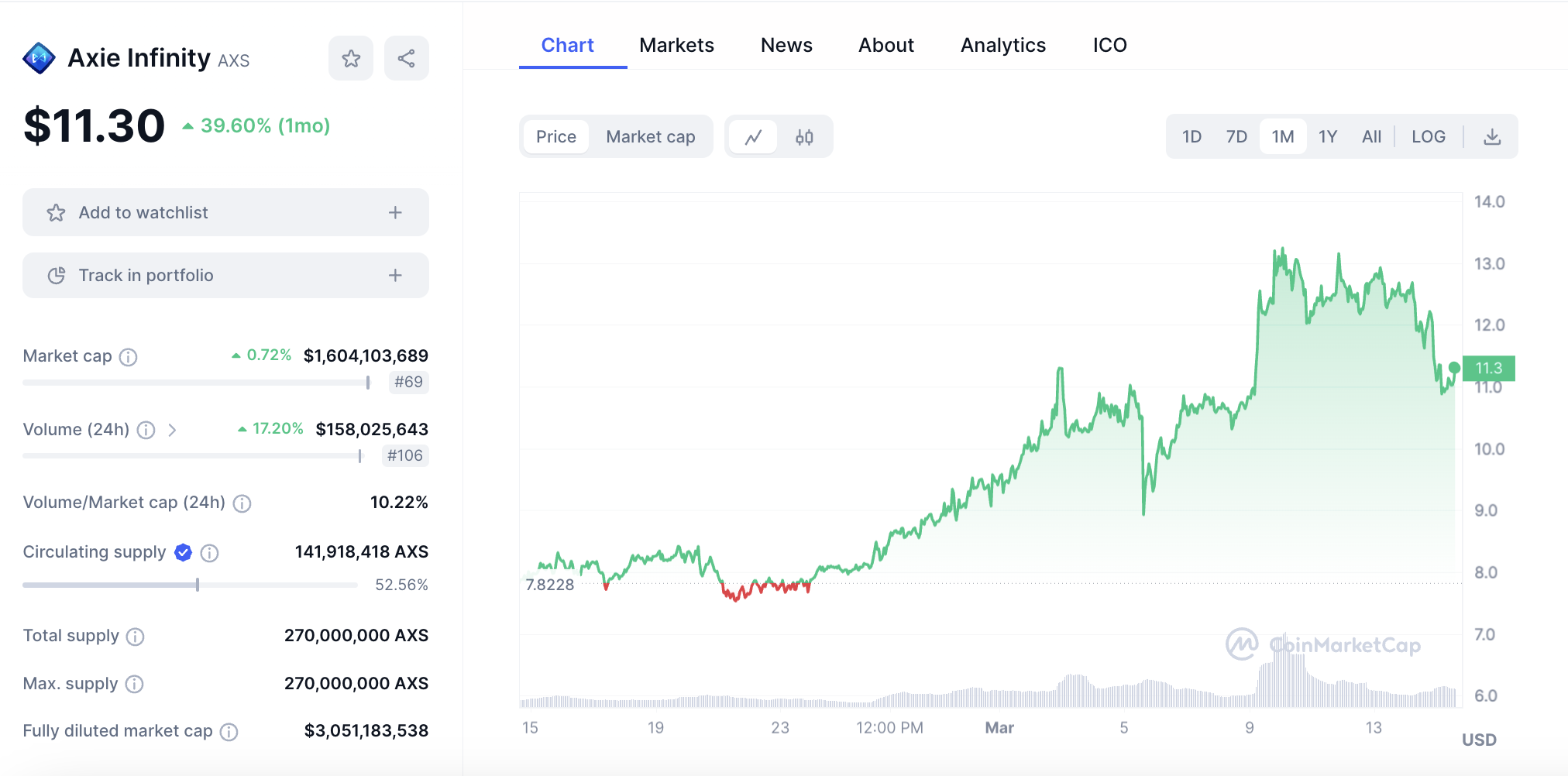Expand Volume (24h) chevron arrow
Screen dimensions: 1568x776
tap(172, 430)
